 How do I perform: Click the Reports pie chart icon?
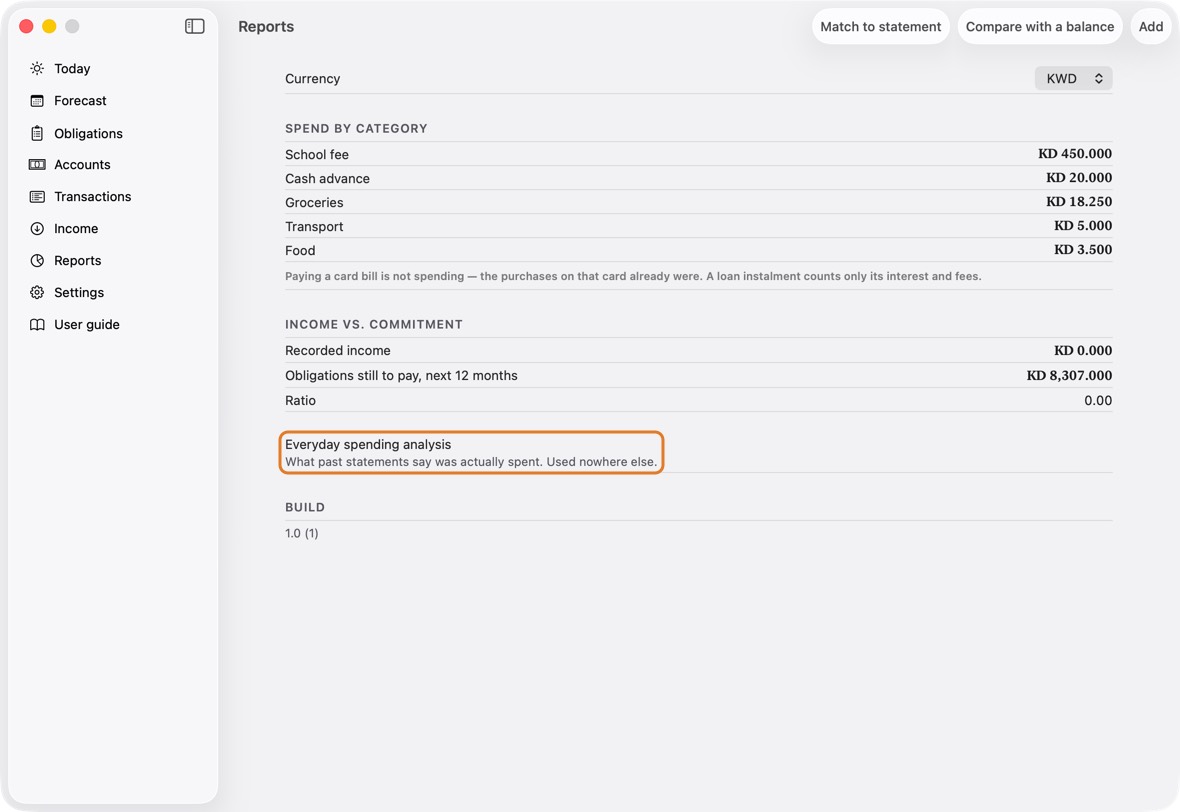[x=37, y=260]
